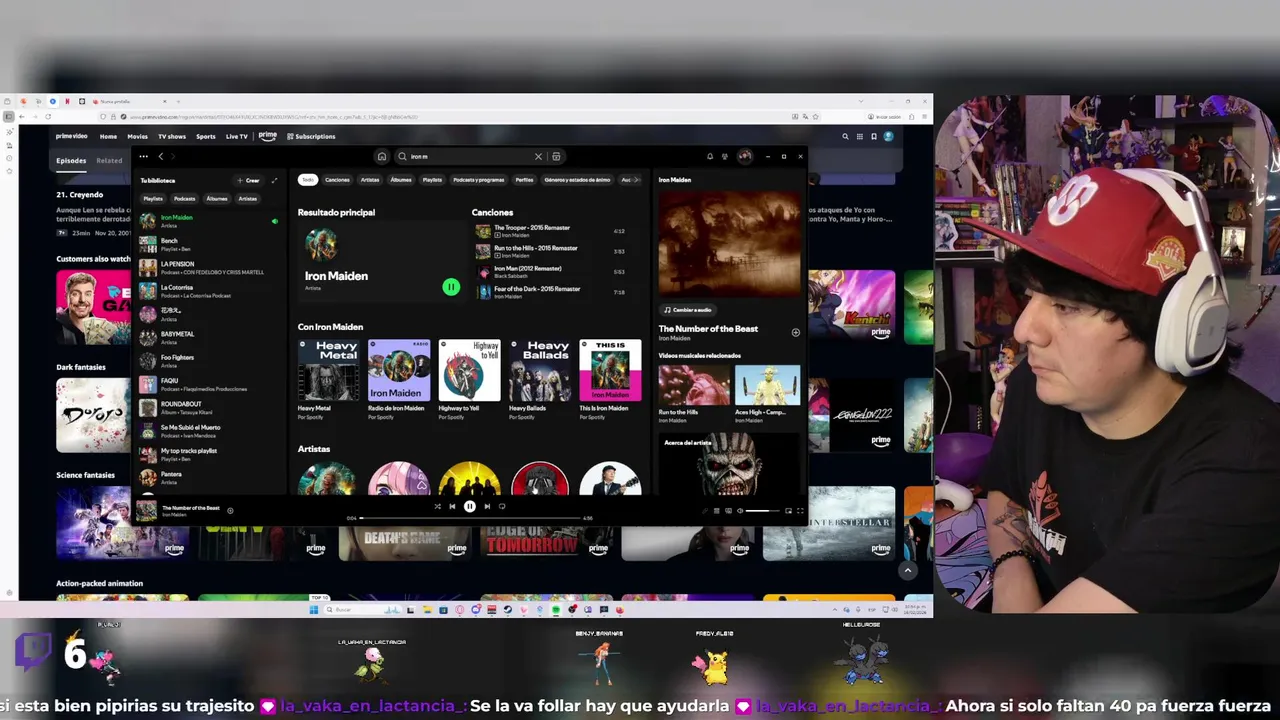The image size is (1280, 720).
Task: Open Movies in Prime Video nav
Action: [137, 136]
